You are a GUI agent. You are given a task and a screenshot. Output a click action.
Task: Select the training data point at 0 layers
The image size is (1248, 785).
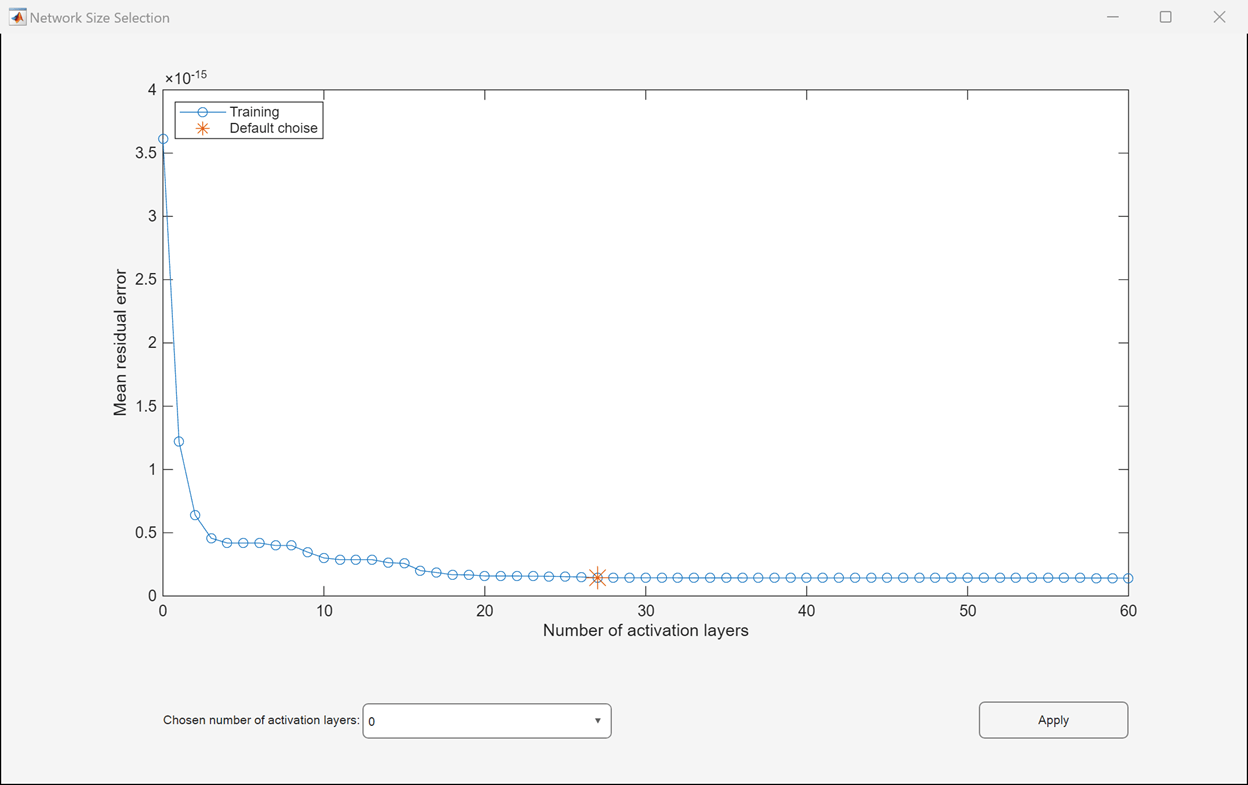[x=163, y=139]
